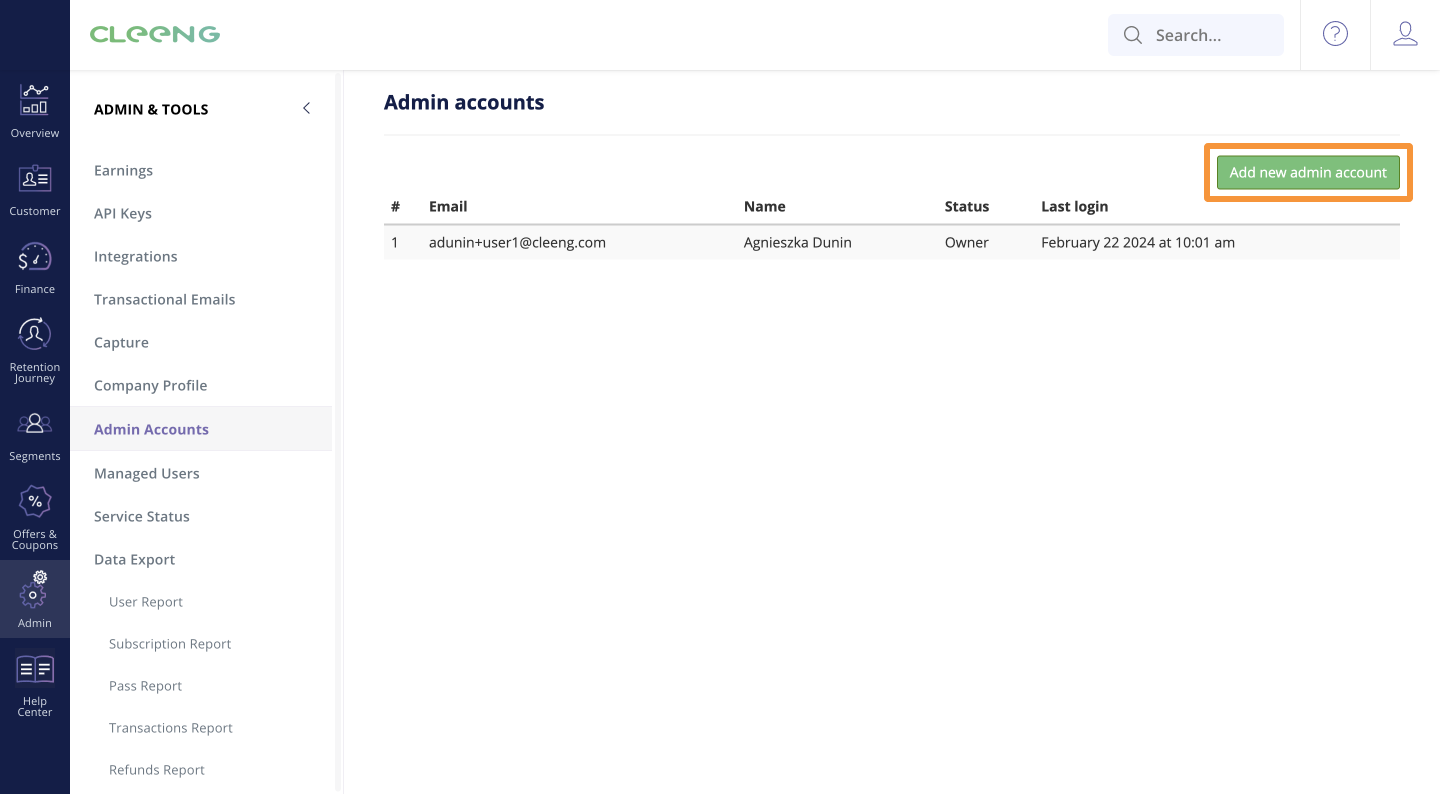The width and height of the screenshot is (1440, 794).
Task: Select the Customer section icon
Action: click(x=35, y=186)
